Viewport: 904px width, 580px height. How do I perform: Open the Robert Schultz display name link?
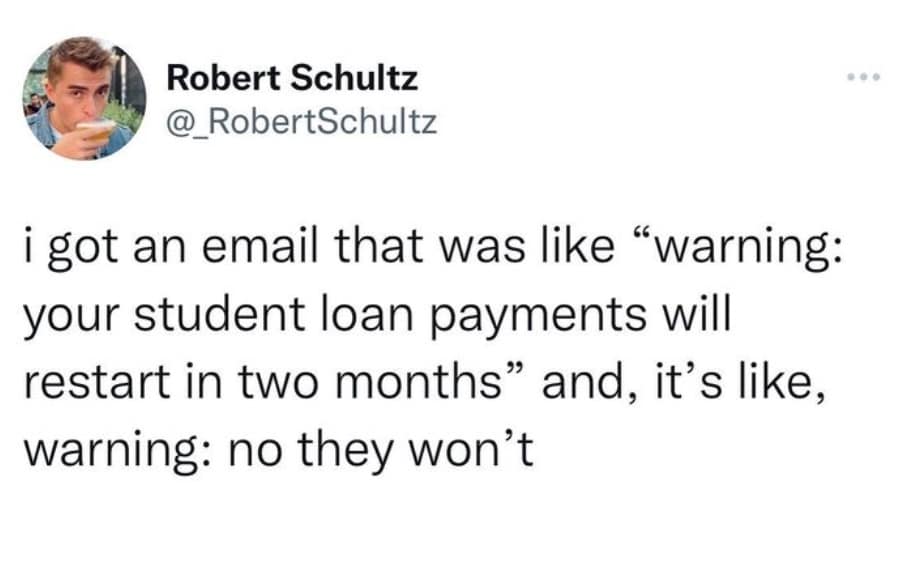[292, 76]
